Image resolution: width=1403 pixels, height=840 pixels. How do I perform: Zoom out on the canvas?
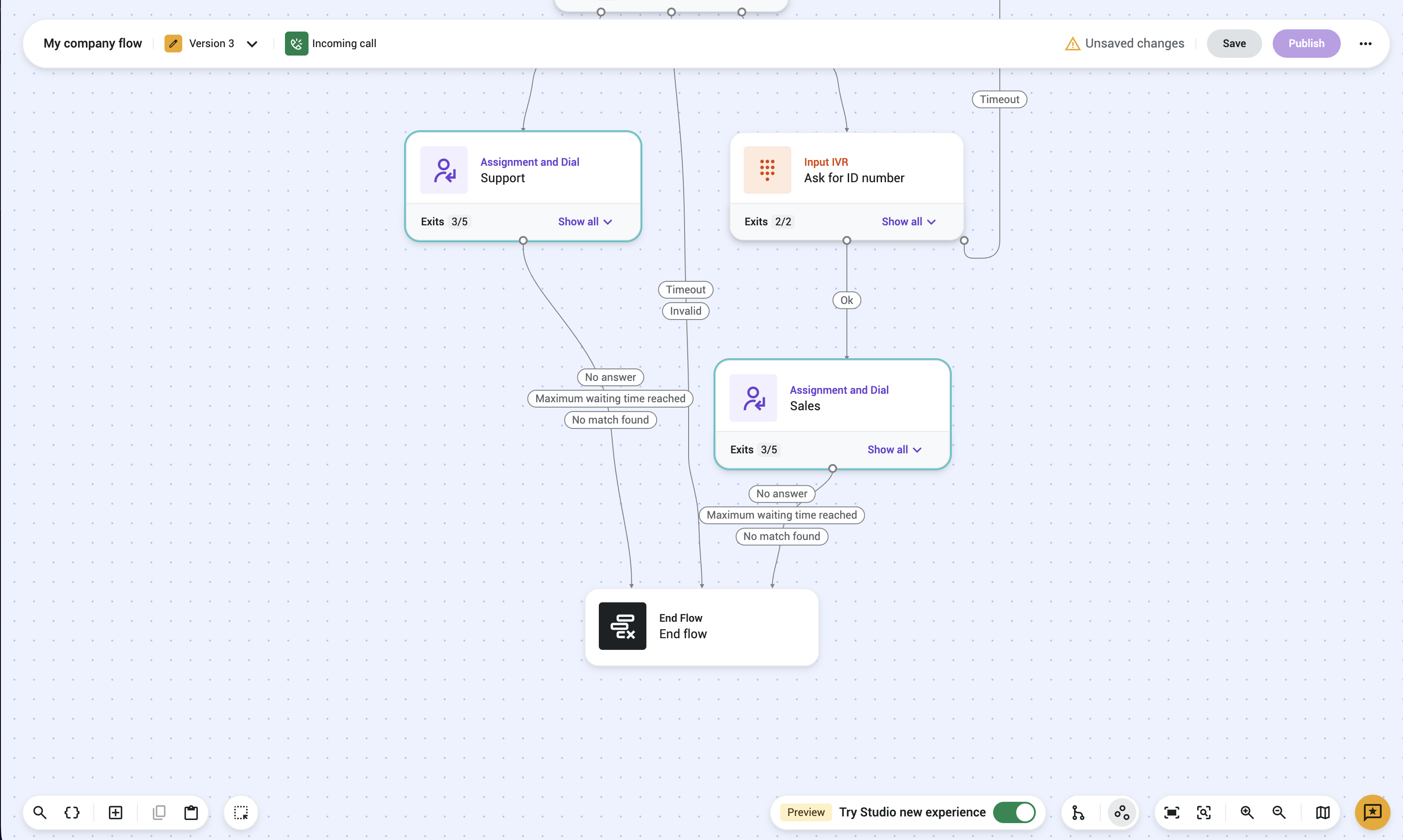(1279, 813)
